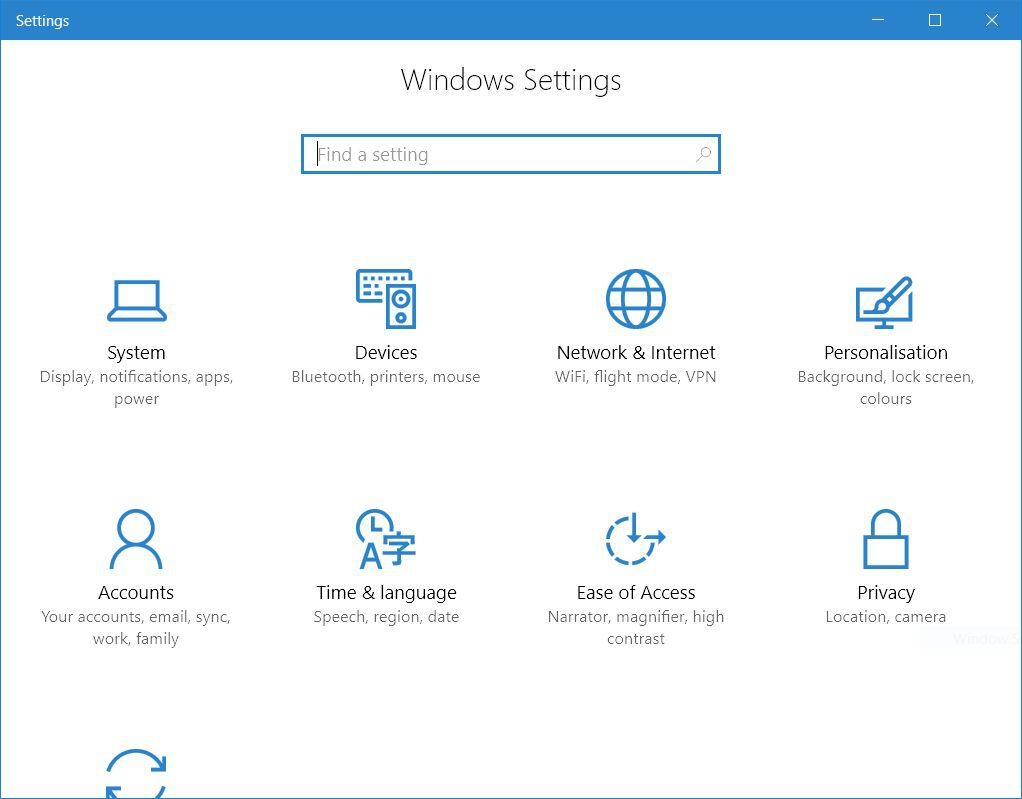Click 'Bluetooth, printers, mouse' description
This screenshot has width=1022, height=799.
pyautogui.click(x=386, y=377)
